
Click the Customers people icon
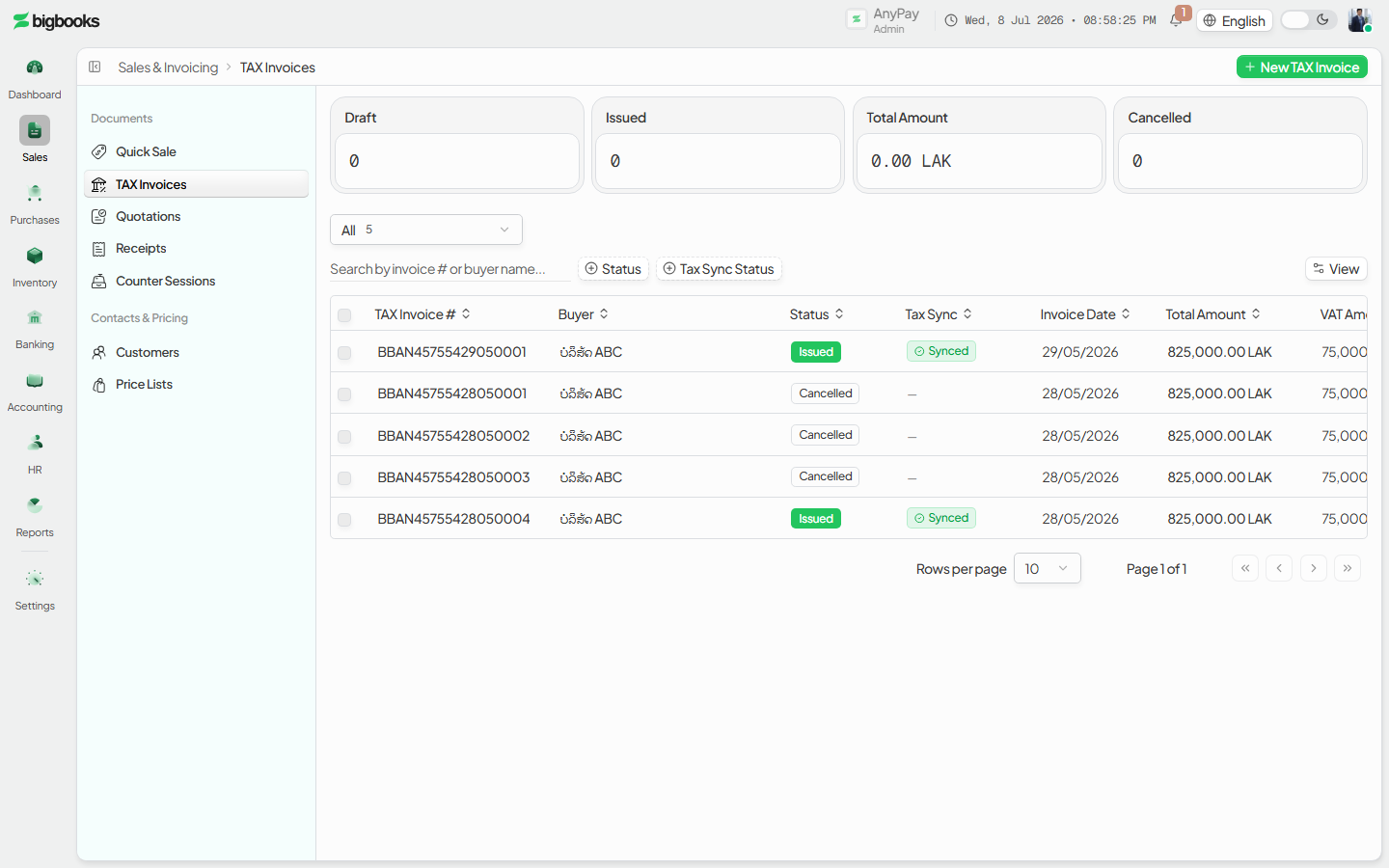[98, 352]
